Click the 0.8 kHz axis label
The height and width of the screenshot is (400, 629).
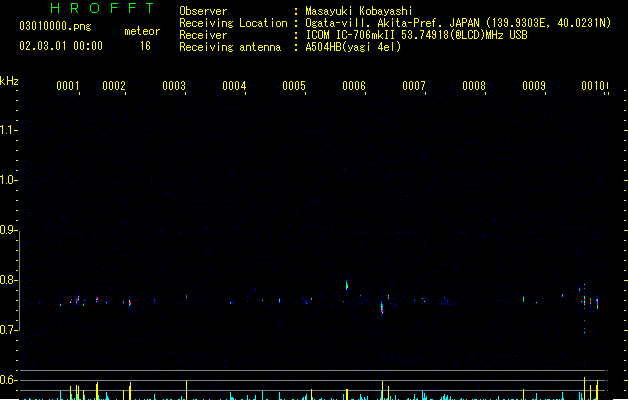(x=7, y=280)
